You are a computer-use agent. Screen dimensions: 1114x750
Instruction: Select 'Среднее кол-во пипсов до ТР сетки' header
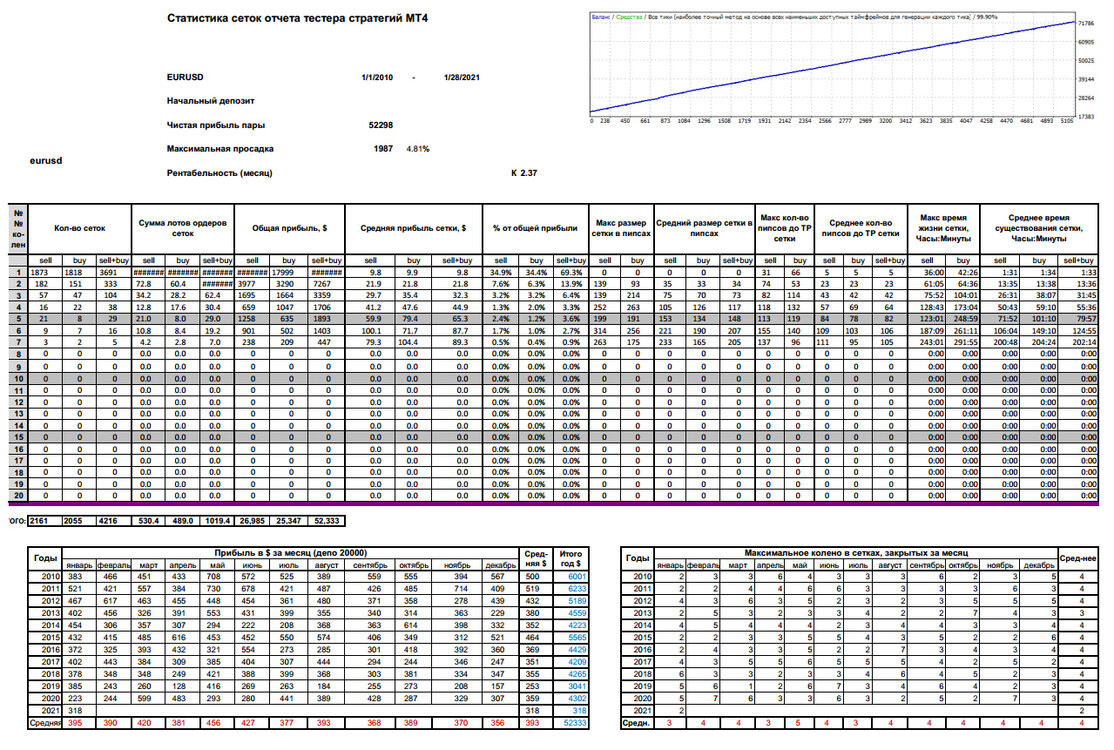pyautogui.click(x=860, y=229)
